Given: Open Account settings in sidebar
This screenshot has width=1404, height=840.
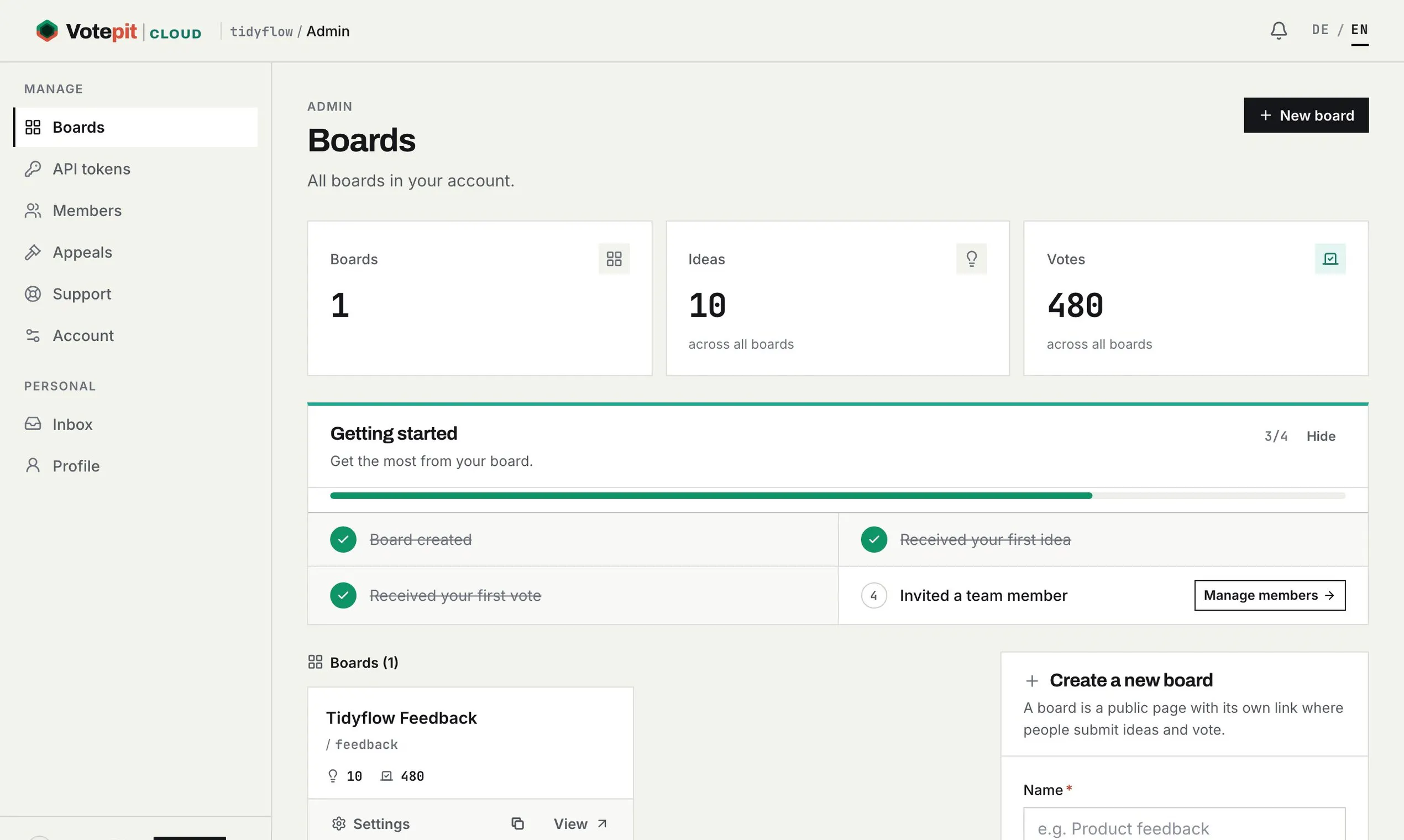Looking at the screenshot, I should pyautogui.click(x=135, y=335).
